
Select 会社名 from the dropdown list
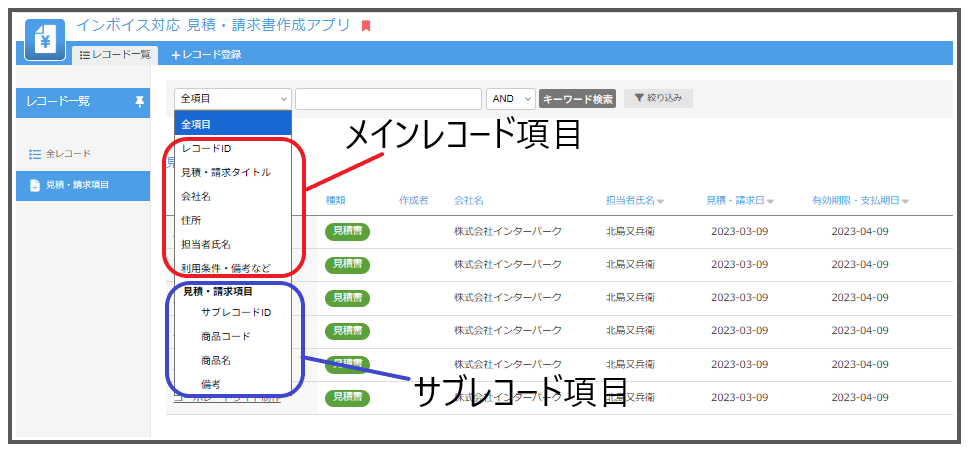(x=196, y=196)
